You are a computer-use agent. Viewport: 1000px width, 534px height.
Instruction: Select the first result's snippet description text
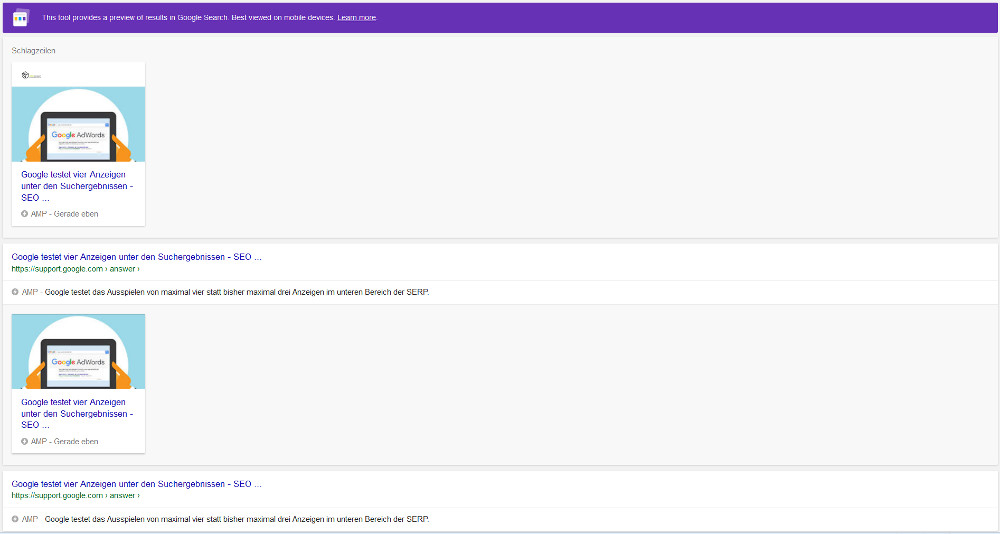237,292
